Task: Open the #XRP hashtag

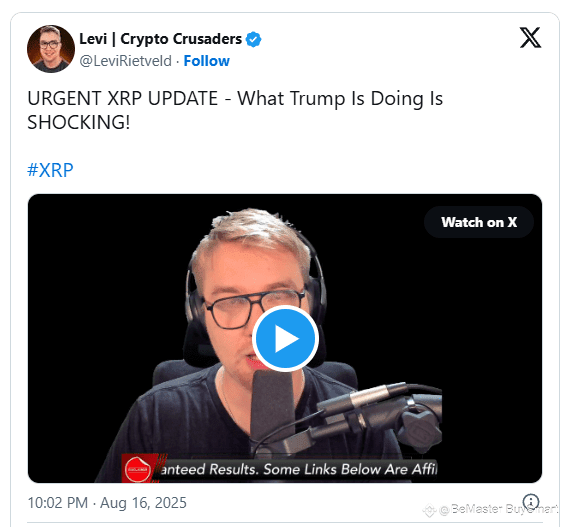Action: [x=50, y=170]
